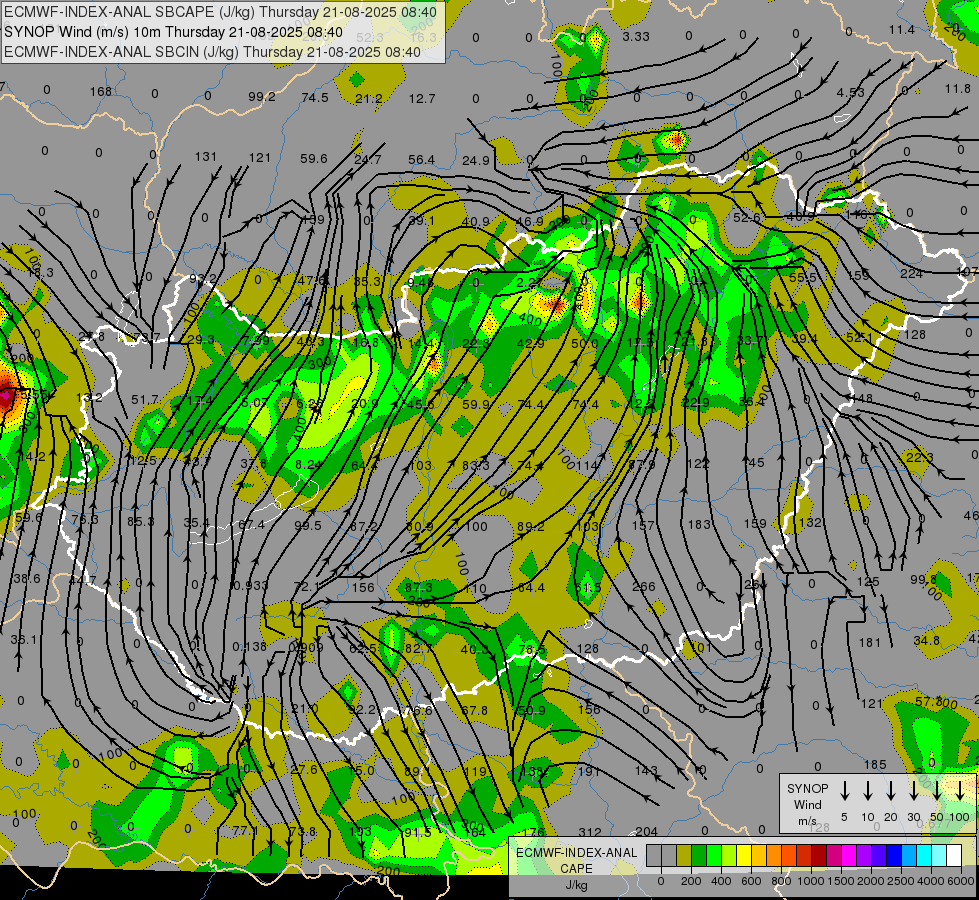Viewport: 979px width, 900px height.
Task: Click the map value 181
Action: coord(870,642)
